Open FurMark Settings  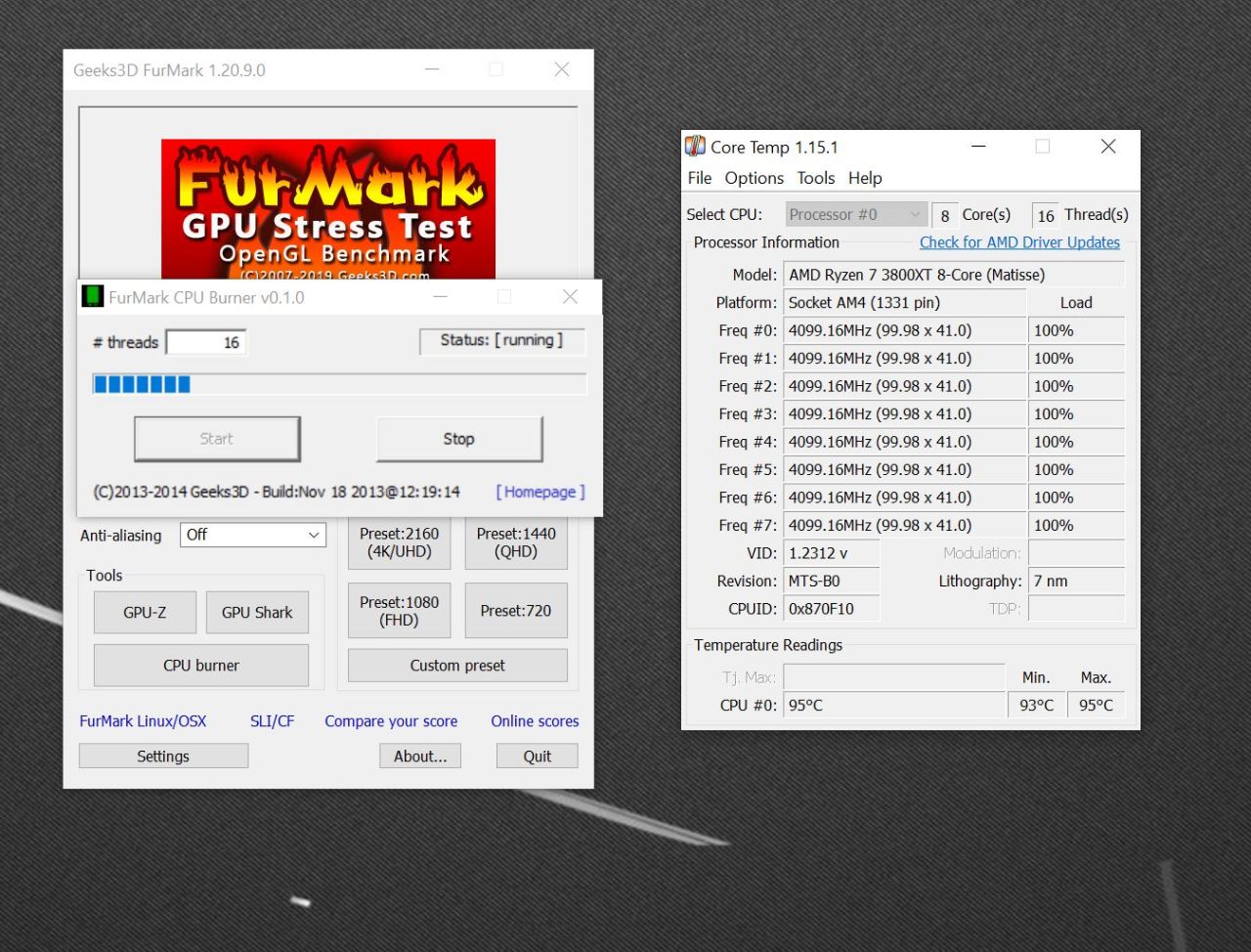163,757
